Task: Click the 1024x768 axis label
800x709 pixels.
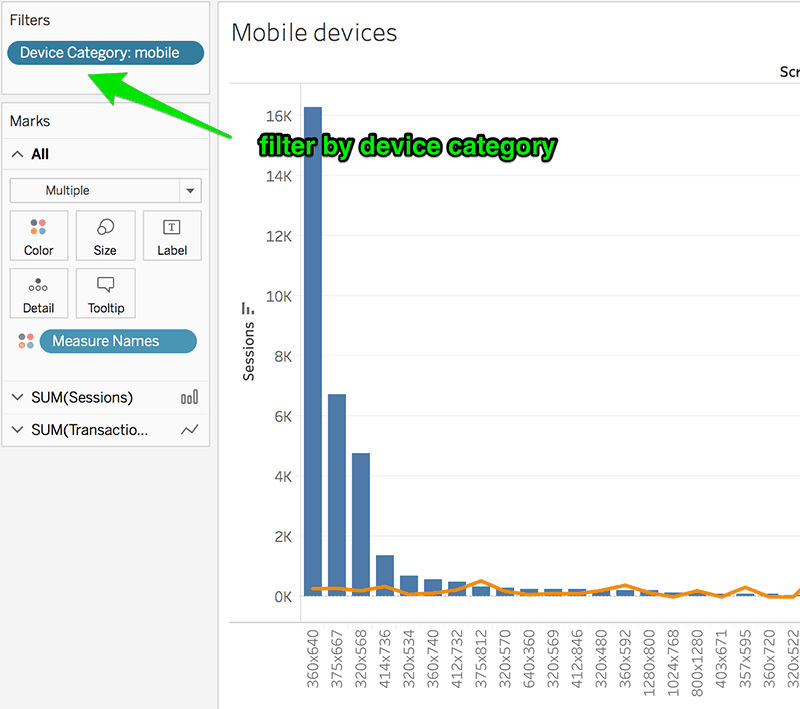Action: click(673, 663)
